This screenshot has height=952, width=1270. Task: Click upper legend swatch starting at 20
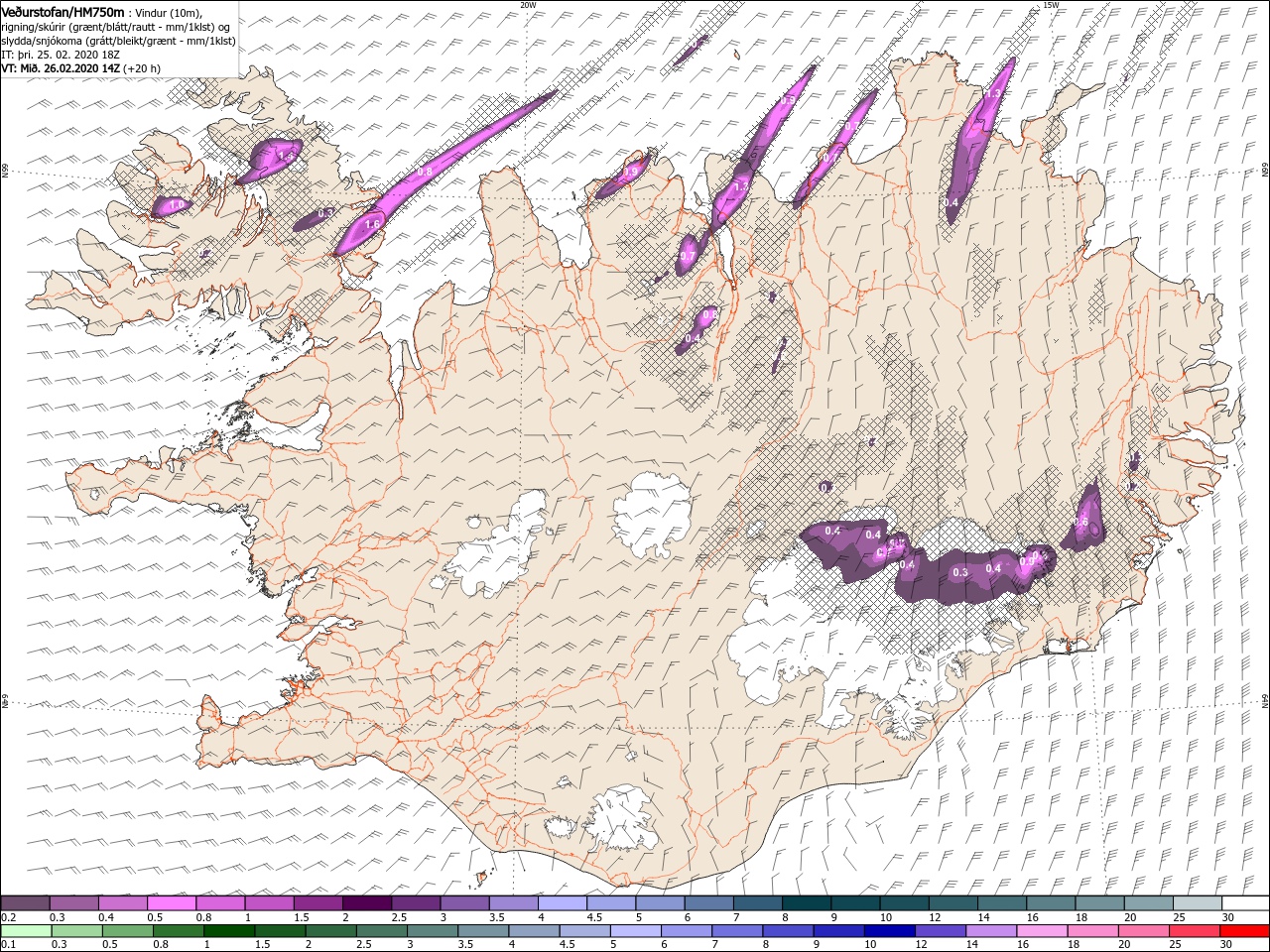pos(1147,903)
